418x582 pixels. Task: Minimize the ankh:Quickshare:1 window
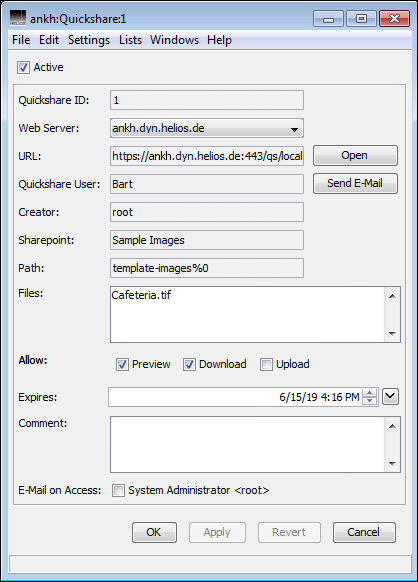click(329, 19)
